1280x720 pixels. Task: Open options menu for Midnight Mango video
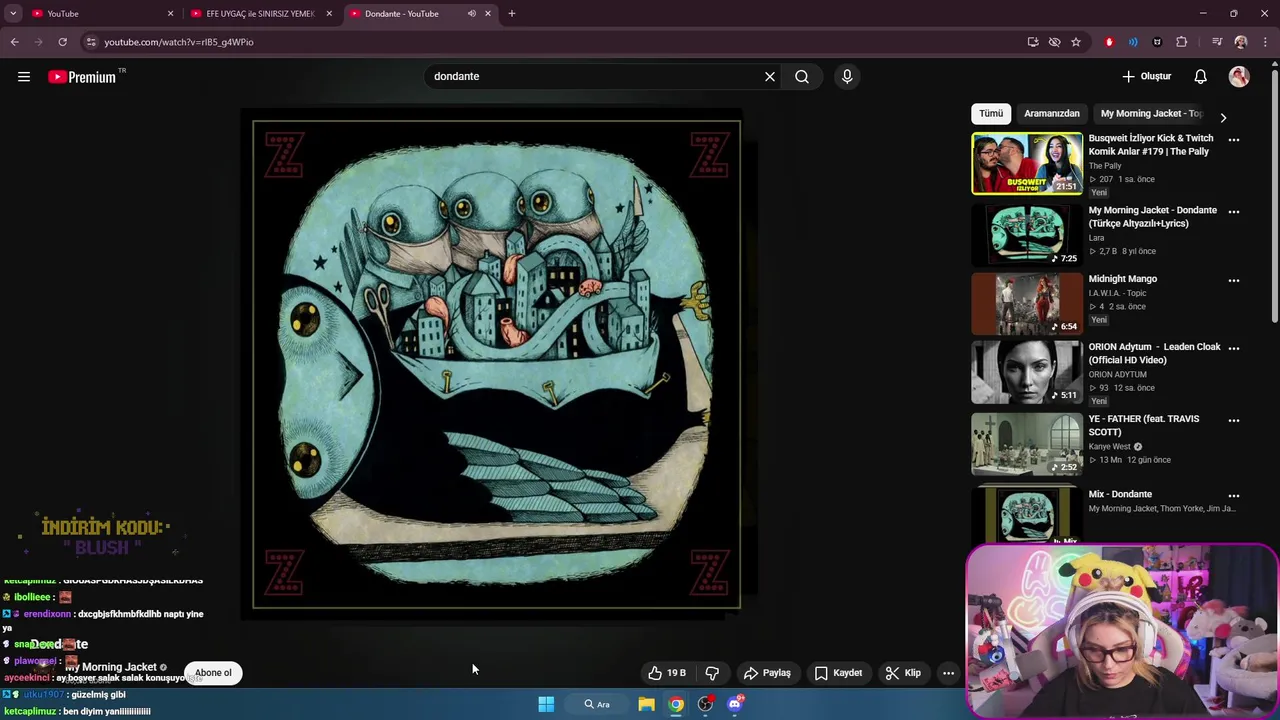click(x=1234, y=280)
